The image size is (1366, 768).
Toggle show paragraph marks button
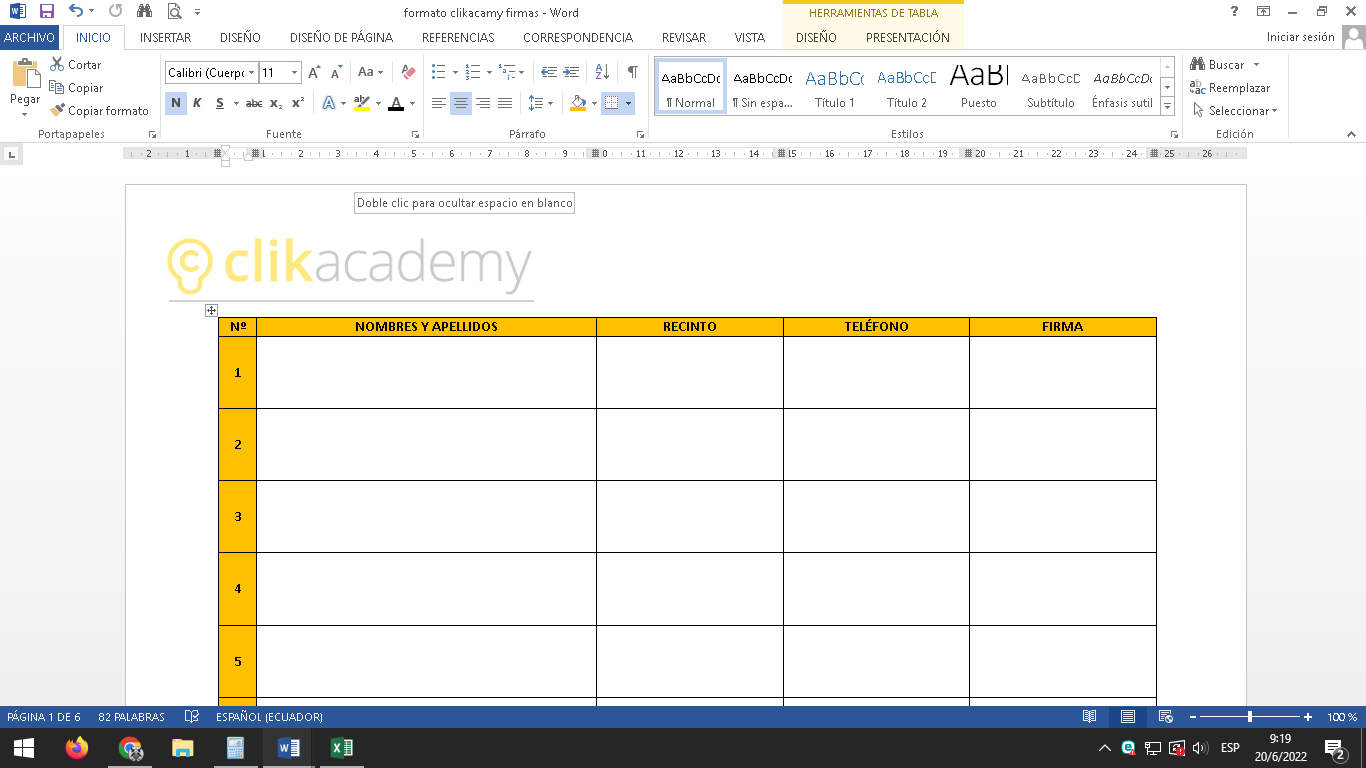(x=632, y=73)
